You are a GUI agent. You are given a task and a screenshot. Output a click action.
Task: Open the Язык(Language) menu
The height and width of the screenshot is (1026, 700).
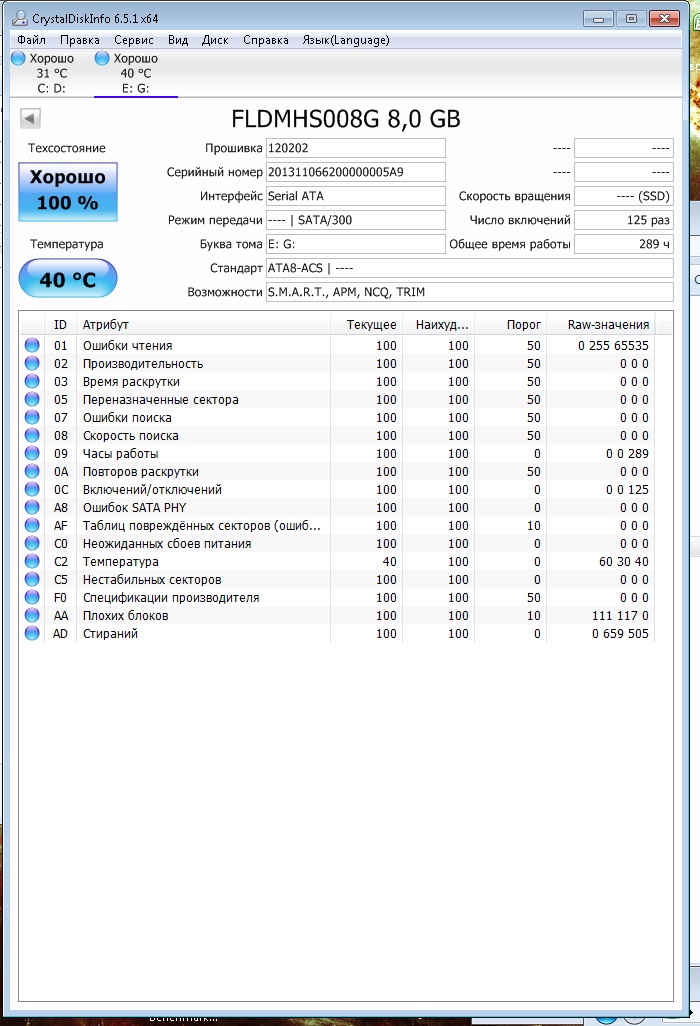pos(345,40)
